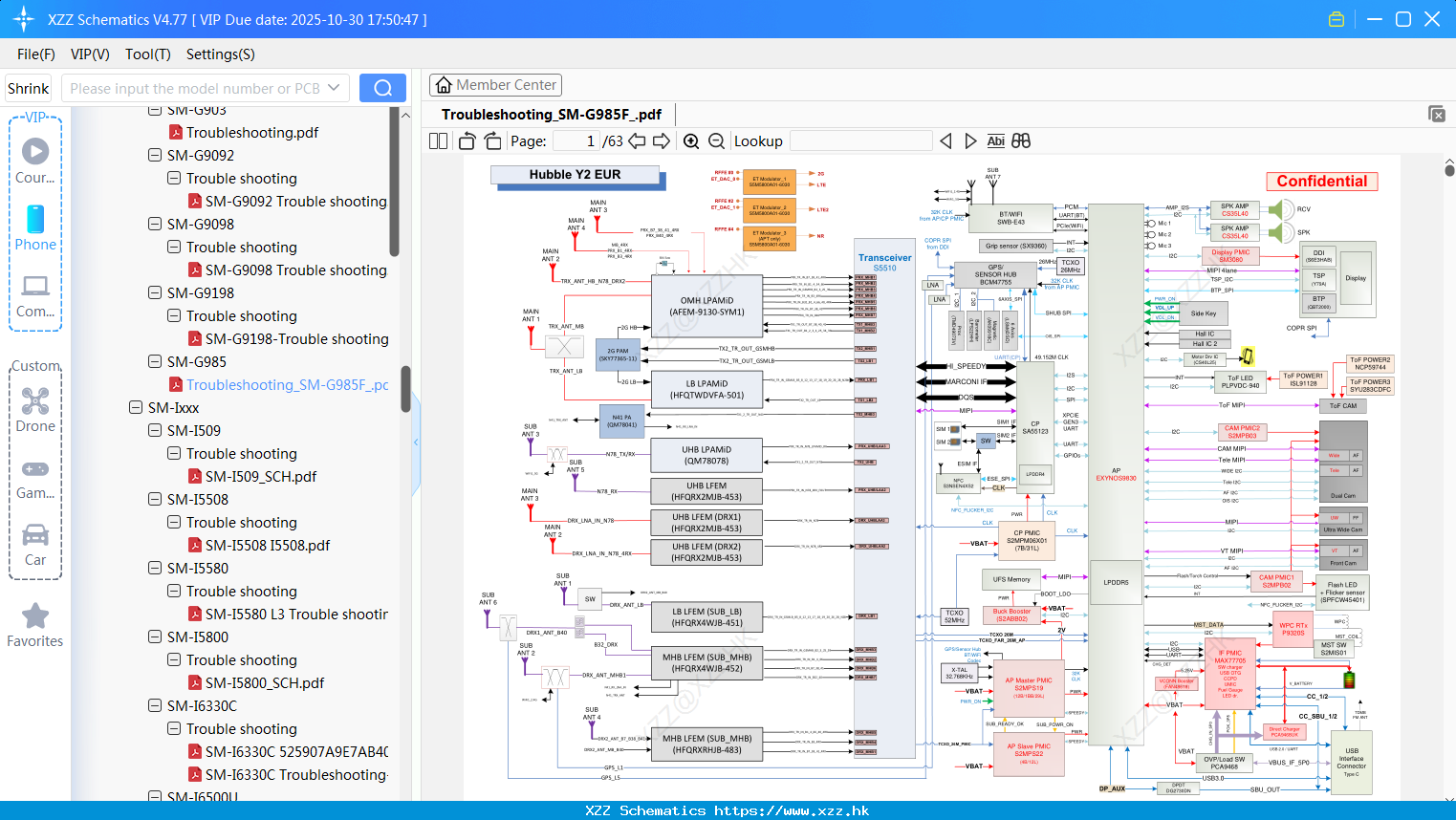This screenshot has width=1456, height=820.
Task: Collapse the SM-Ixxx group node
Action: pyautogui.click(x=136, y=407)
